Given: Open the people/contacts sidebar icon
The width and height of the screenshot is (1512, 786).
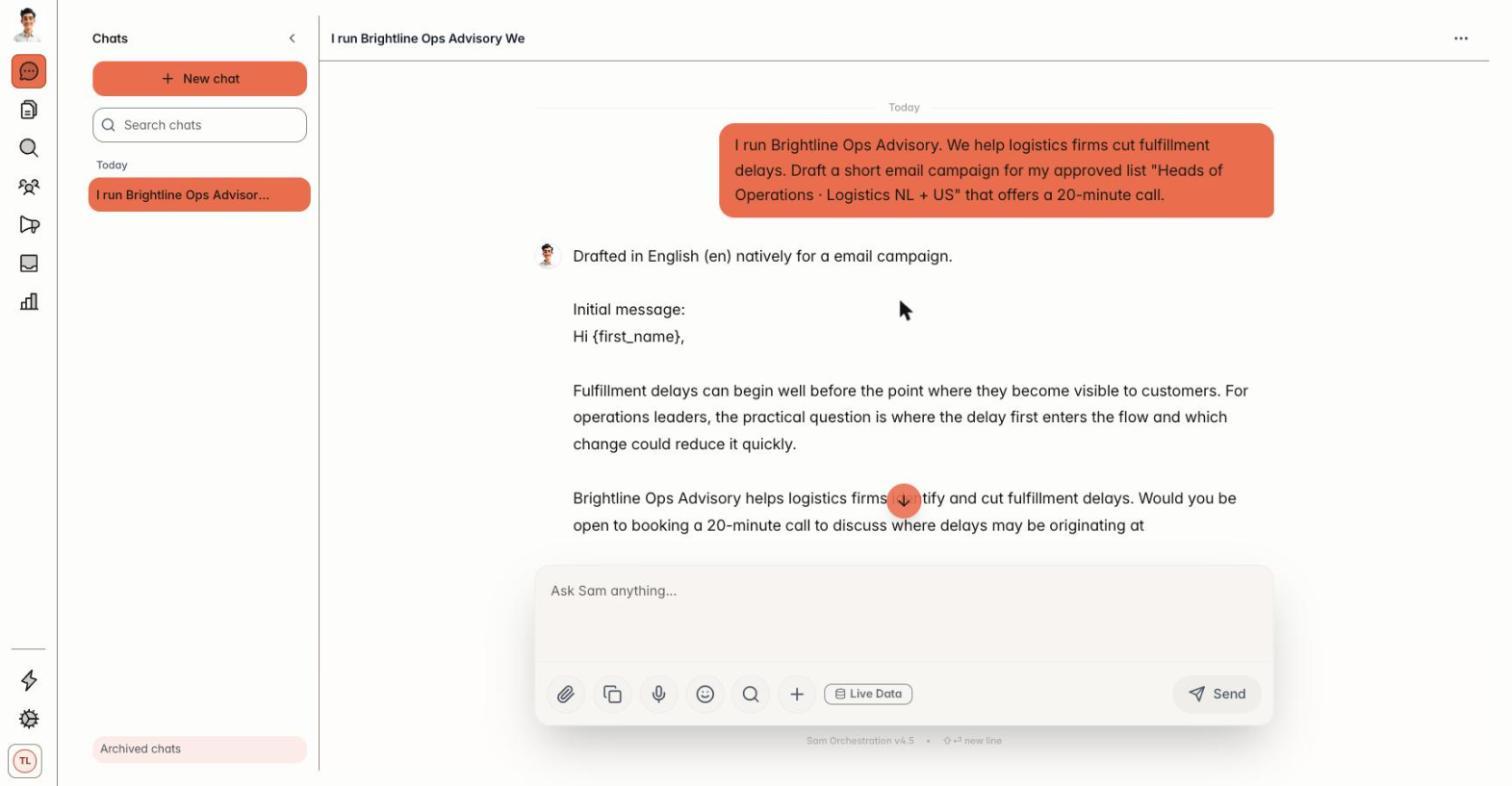Looking at the screenshot, I should pos(28,186).
